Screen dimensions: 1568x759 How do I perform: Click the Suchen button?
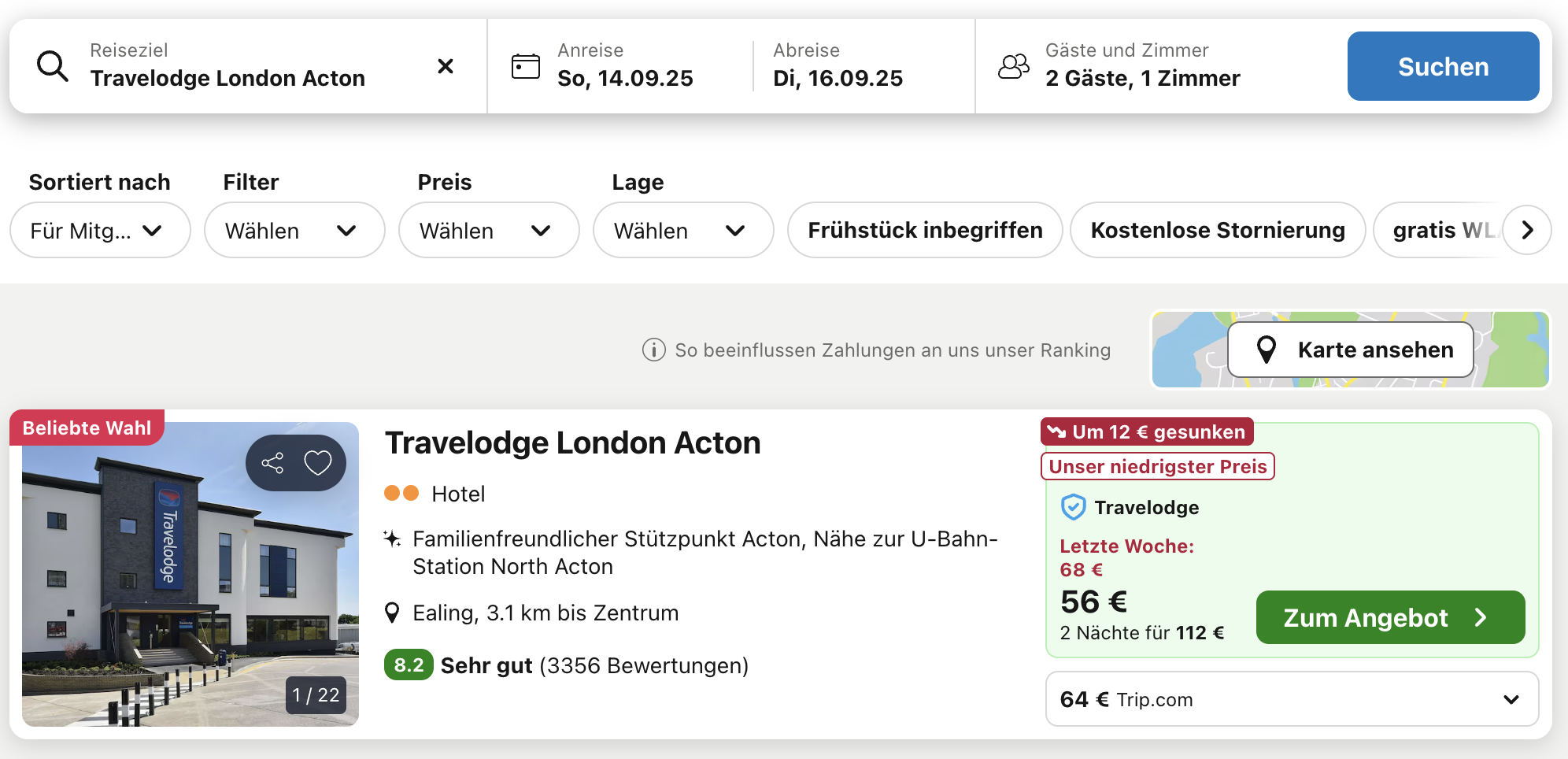1443,66
